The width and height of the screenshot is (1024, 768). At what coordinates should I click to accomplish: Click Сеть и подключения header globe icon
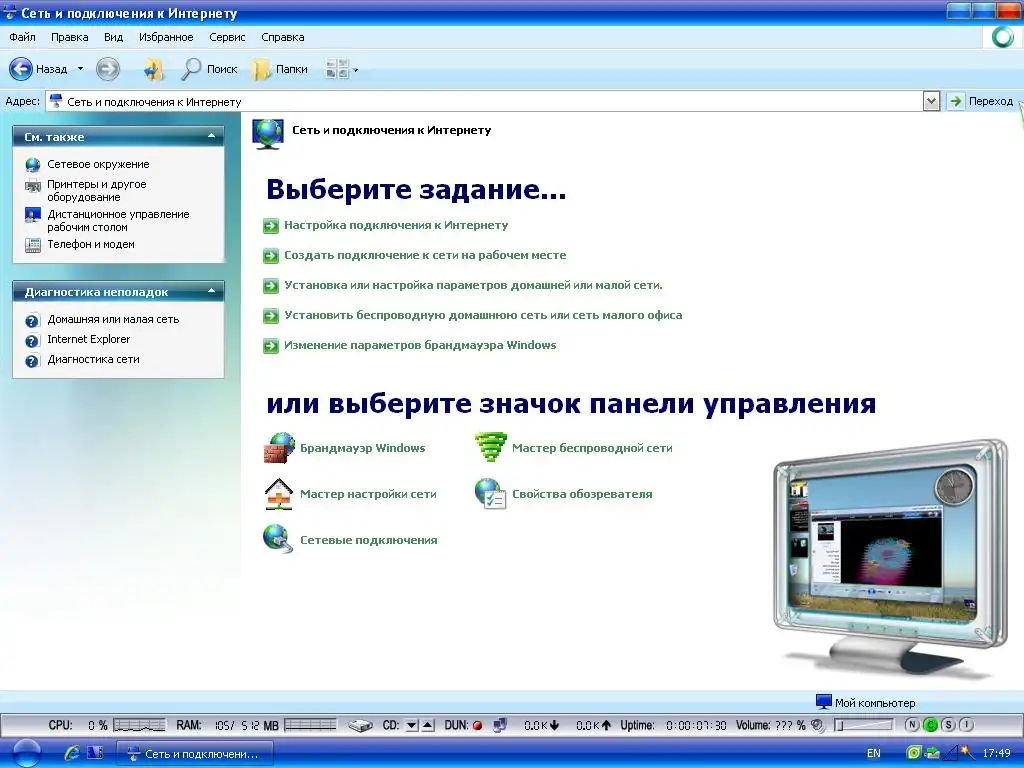[x=268, y=134]
